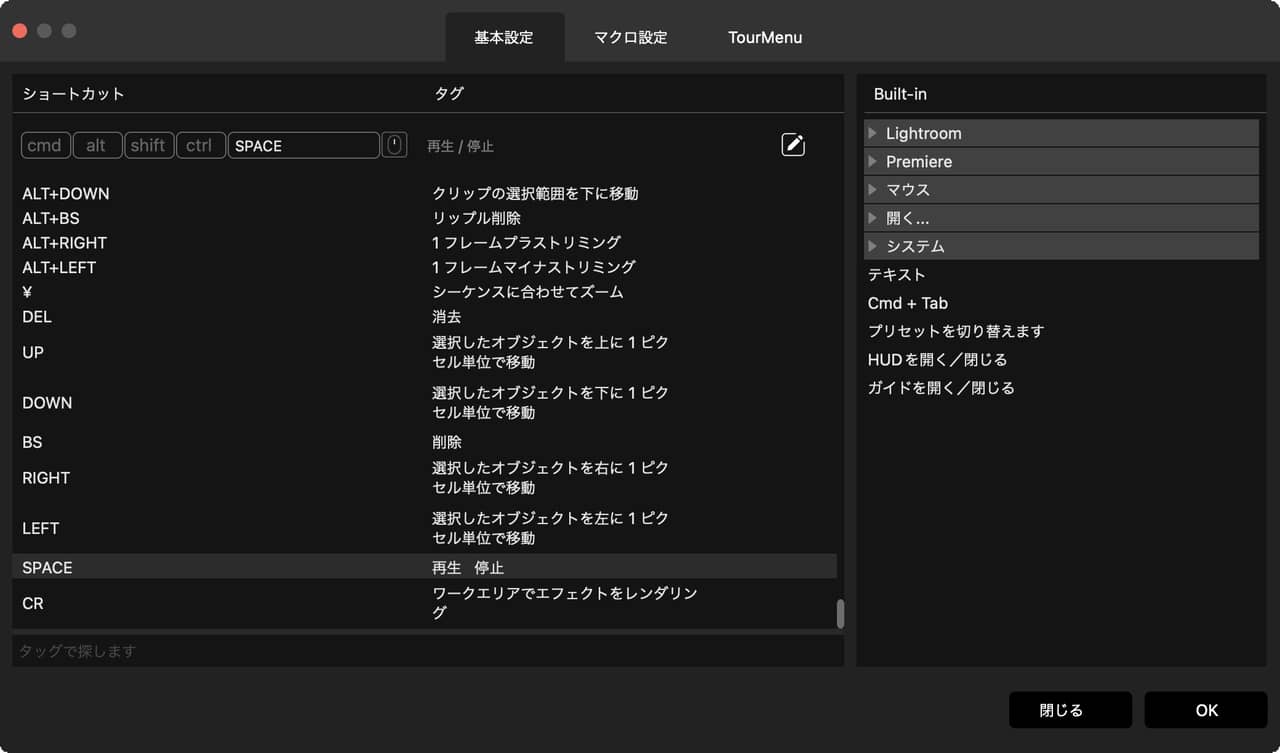Image resolution: width=1280 pixels, height=753 pixels.
Task: Confirm with the OK button
Action: coord(1206,710)
